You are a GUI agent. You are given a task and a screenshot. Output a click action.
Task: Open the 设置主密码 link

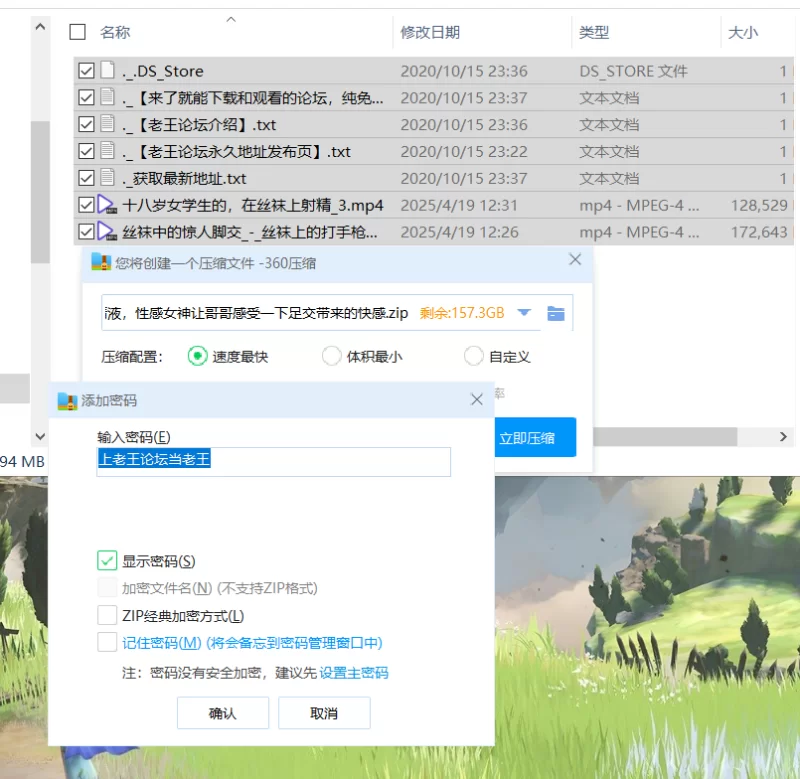pos(354,673)
